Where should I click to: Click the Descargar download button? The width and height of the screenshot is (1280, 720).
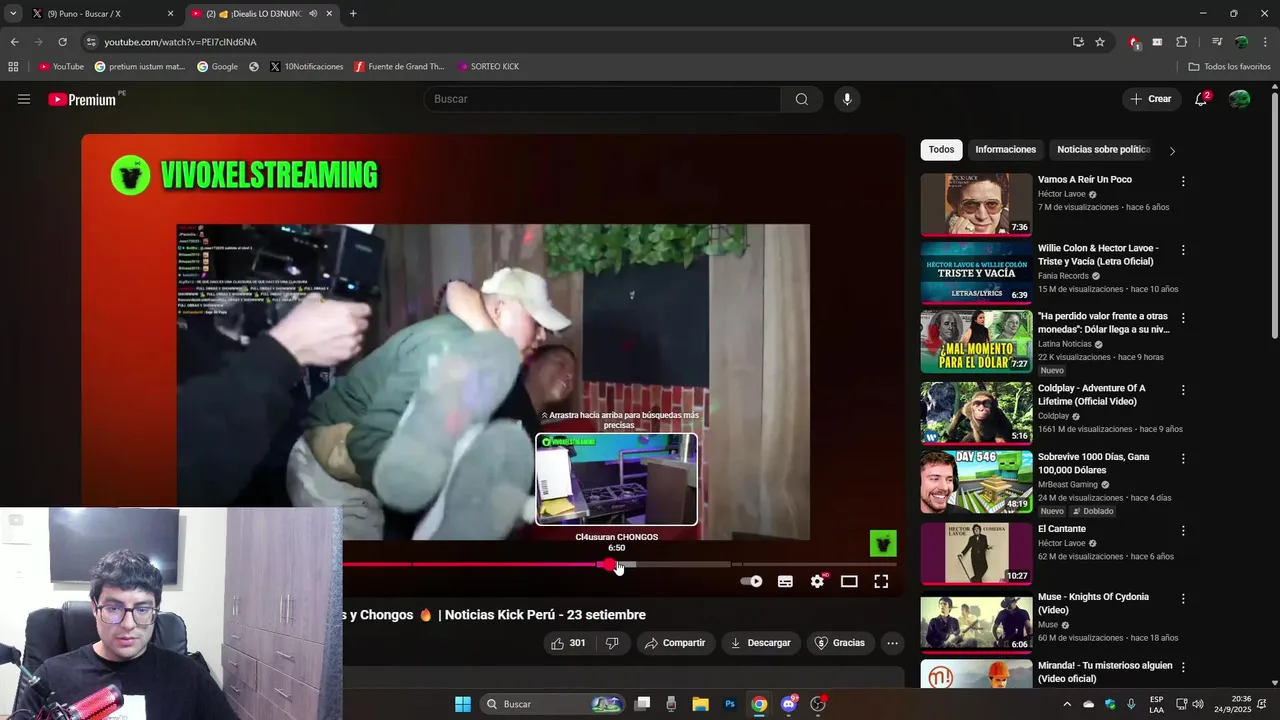click(761, 643)
